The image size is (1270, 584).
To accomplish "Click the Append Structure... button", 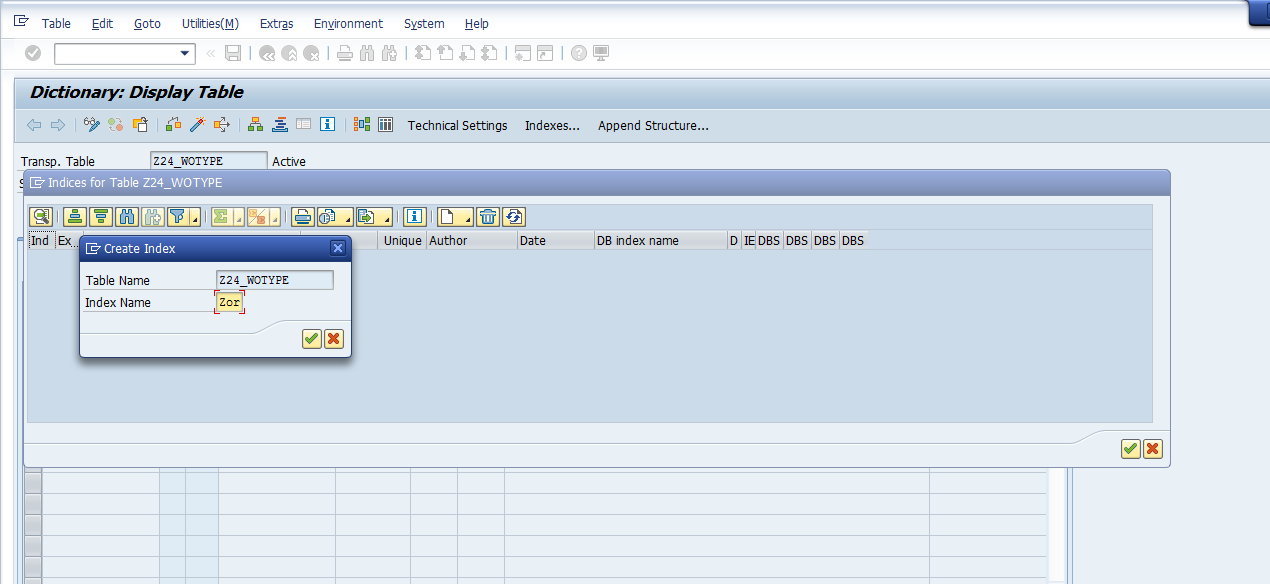I will [653, 125].
